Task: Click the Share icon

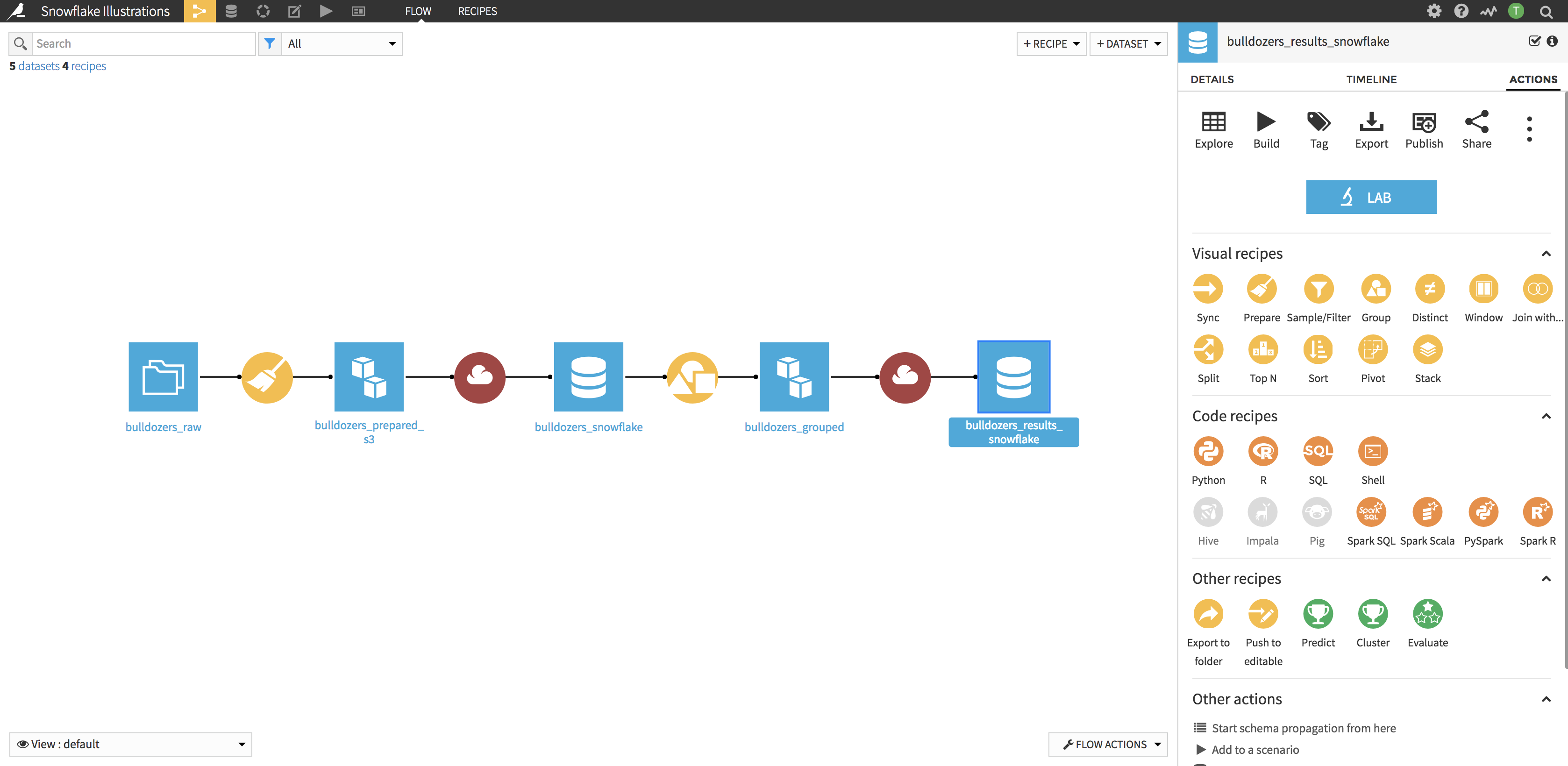Action: [x=1477, y=122]
